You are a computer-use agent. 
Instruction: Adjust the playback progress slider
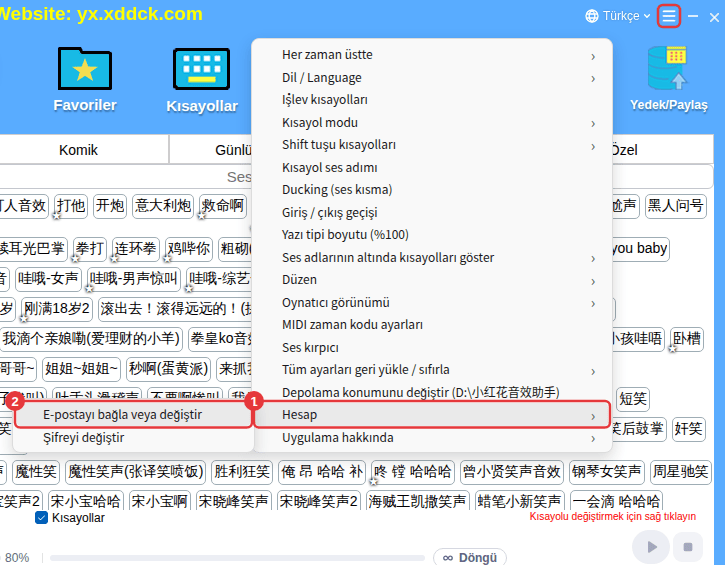(x=237, y=558)
